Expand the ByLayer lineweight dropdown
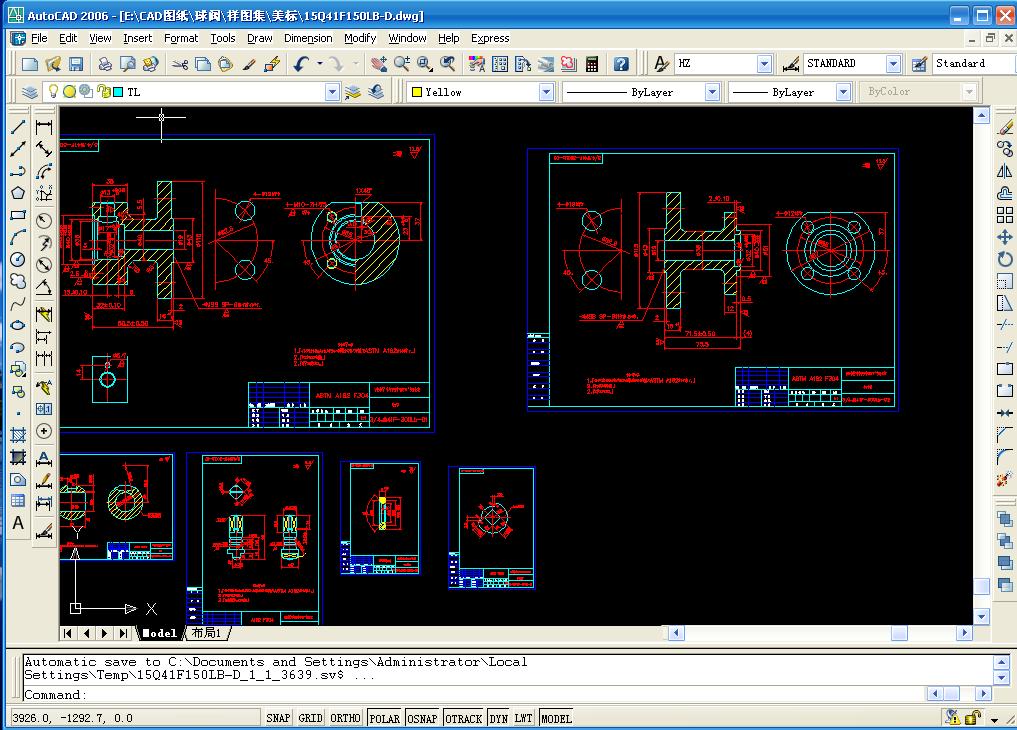 pos(843,92)
